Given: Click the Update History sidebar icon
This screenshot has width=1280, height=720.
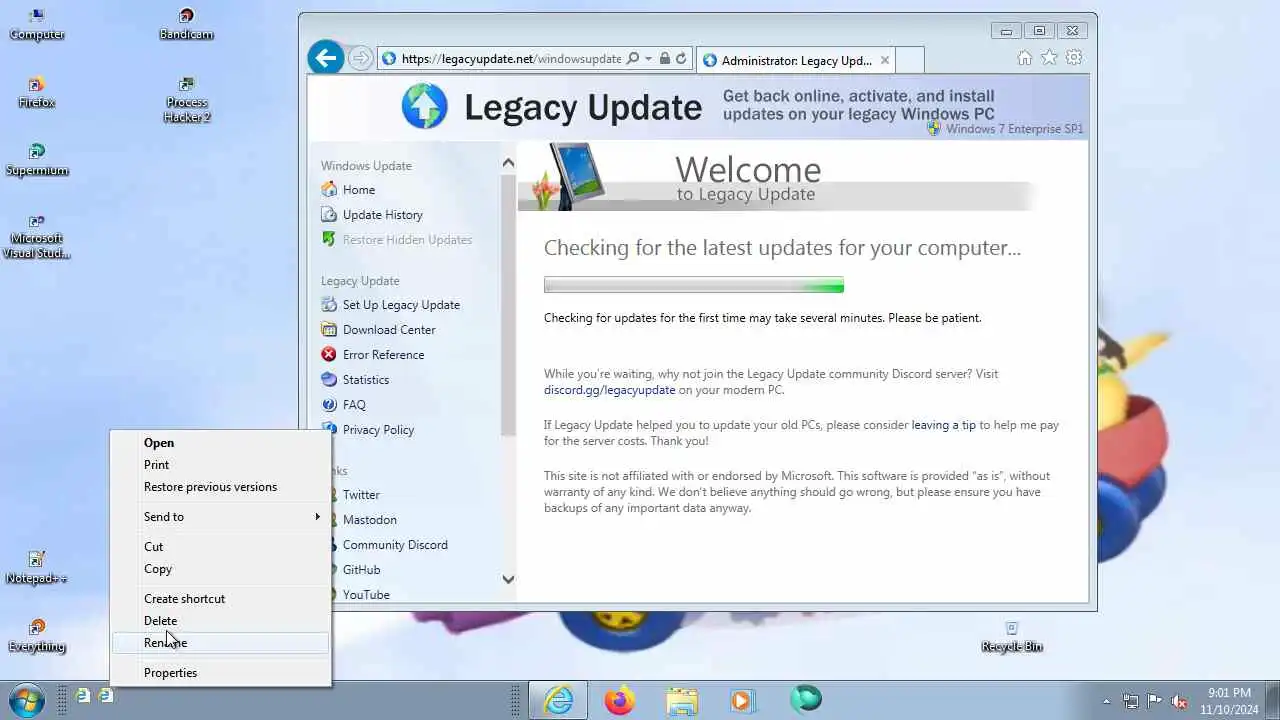Looking at the screenshot, I should [329, 214].
